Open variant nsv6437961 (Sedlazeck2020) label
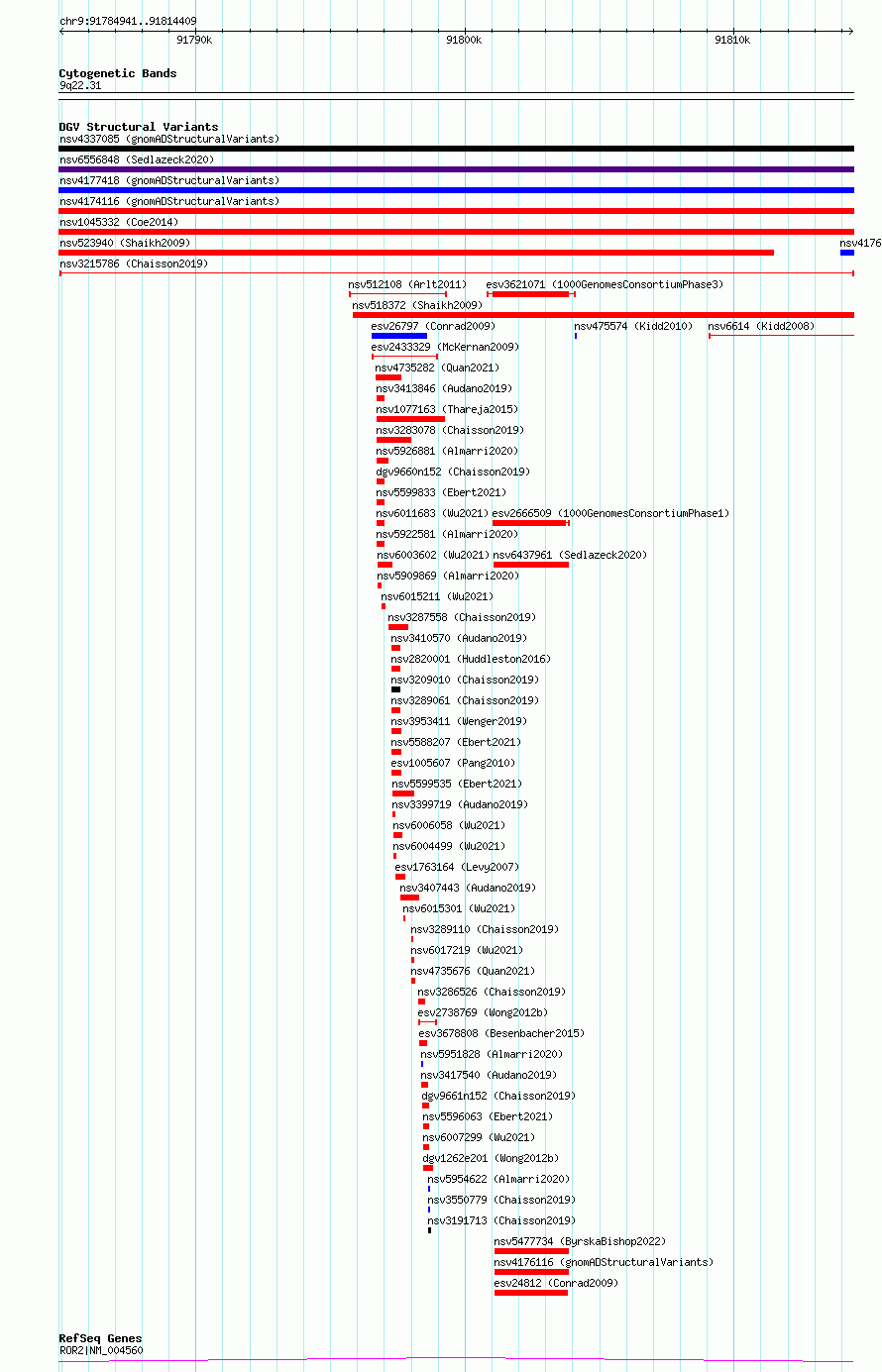The height and width of the screenshot is (1372, 882). point(571,555)
